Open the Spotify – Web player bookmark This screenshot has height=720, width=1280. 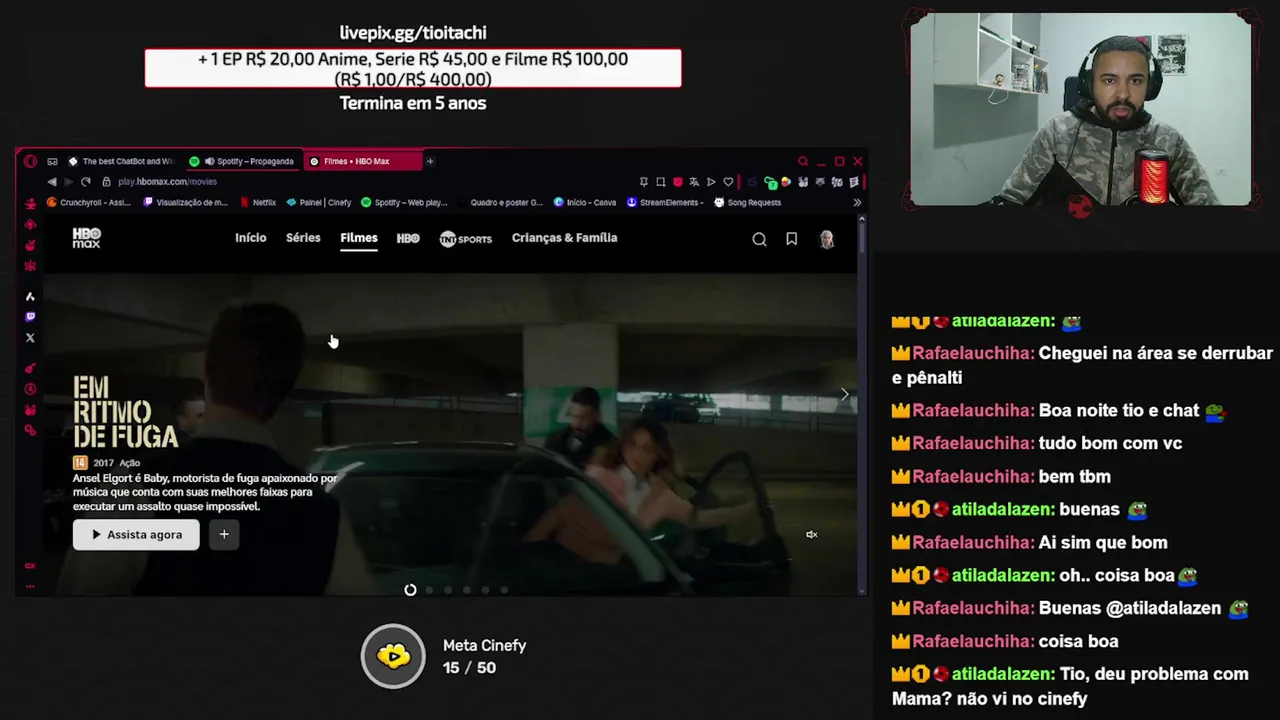(x=404, y=202)
